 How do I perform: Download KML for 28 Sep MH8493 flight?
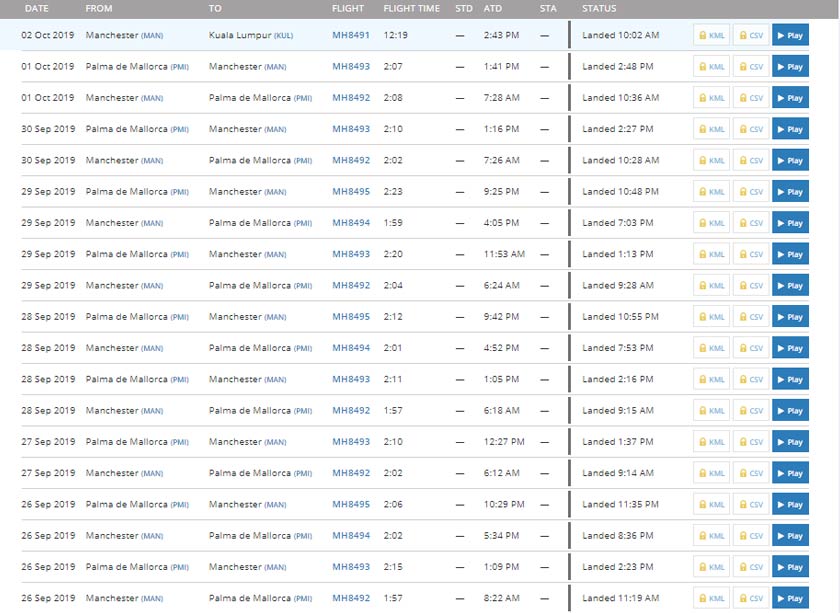[x=711, y=378]
